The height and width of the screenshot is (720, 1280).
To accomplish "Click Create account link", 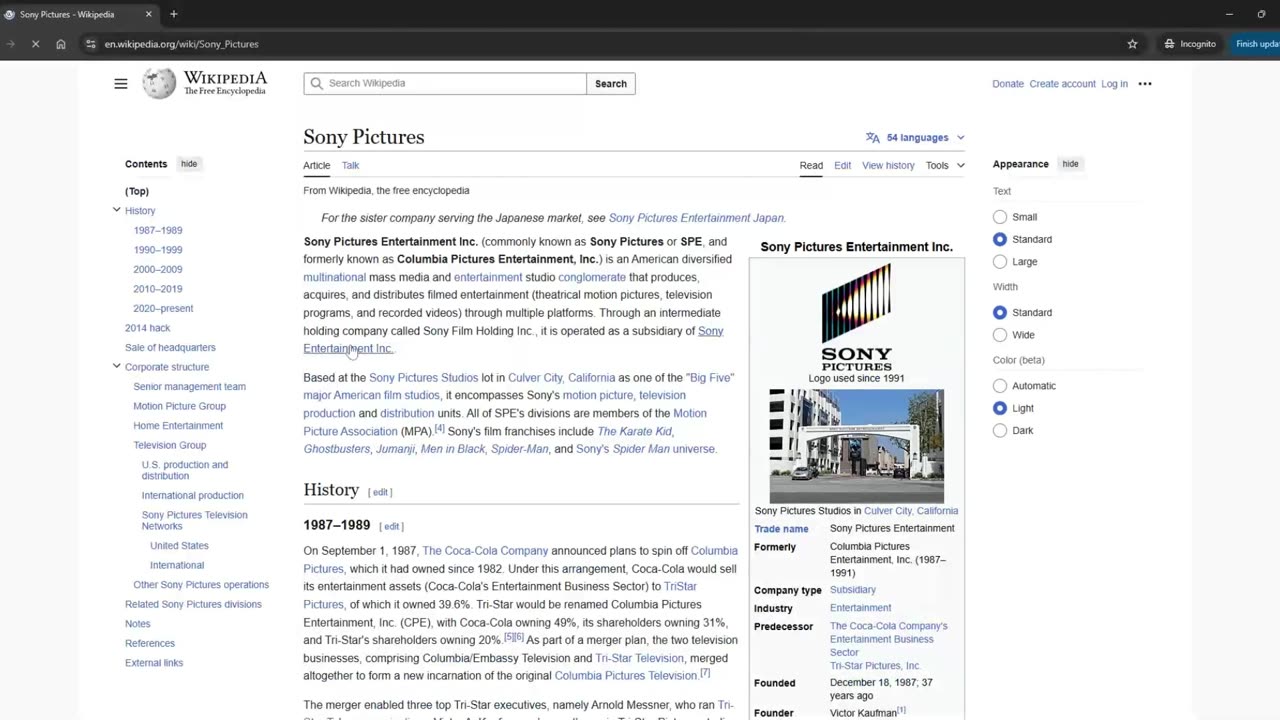I will coord(1062,84).
